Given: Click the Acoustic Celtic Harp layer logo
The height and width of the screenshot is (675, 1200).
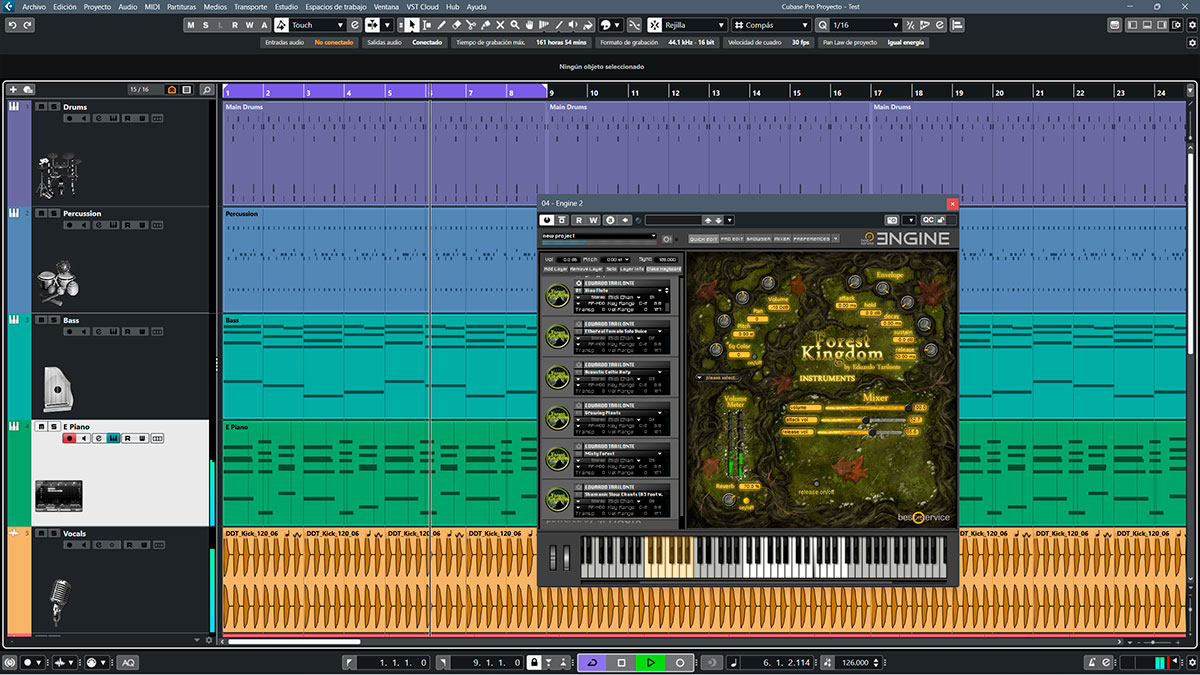Looking at the screenshot, I should [558, 376].
